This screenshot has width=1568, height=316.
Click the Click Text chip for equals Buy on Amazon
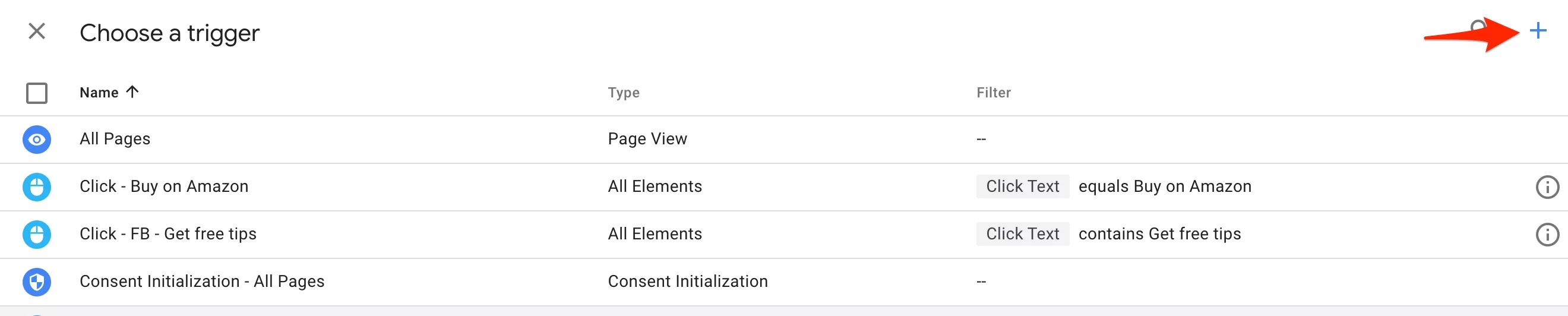tap(1023, 187)
